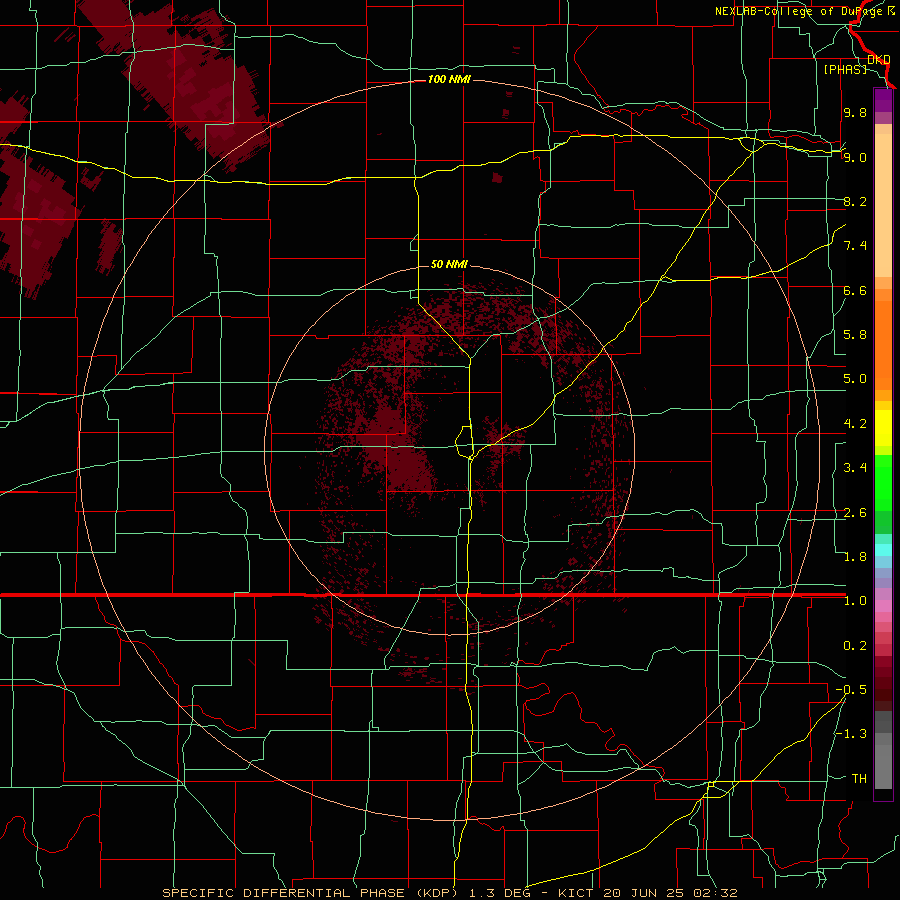Select the 8.2 scale value
This screenshot has height=900, width=900.
(x=855, y=201)
